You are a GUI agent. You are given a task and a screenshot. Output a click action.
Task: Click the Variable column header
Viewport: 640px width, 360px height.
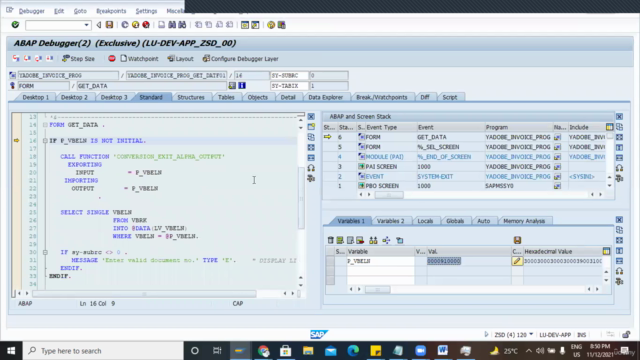tap(380, 251)
